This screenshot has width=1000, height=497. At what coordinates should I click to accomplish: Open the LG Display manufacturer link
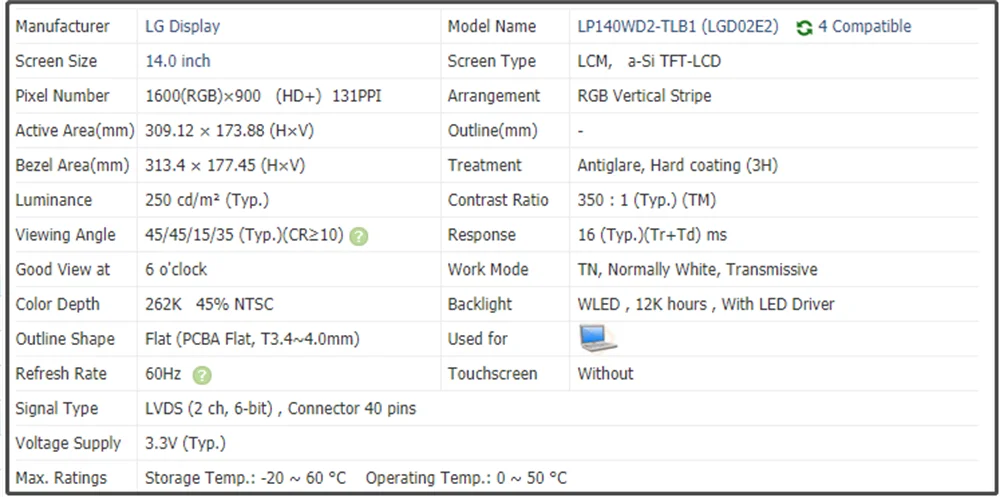[183, 27]
